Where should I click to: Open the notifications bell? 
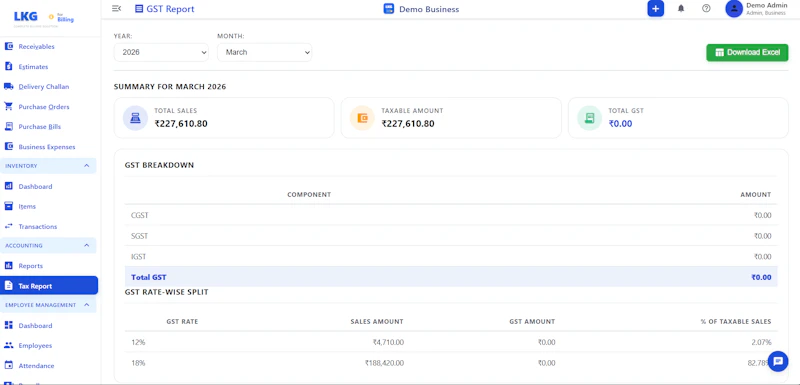pos(681,9)
